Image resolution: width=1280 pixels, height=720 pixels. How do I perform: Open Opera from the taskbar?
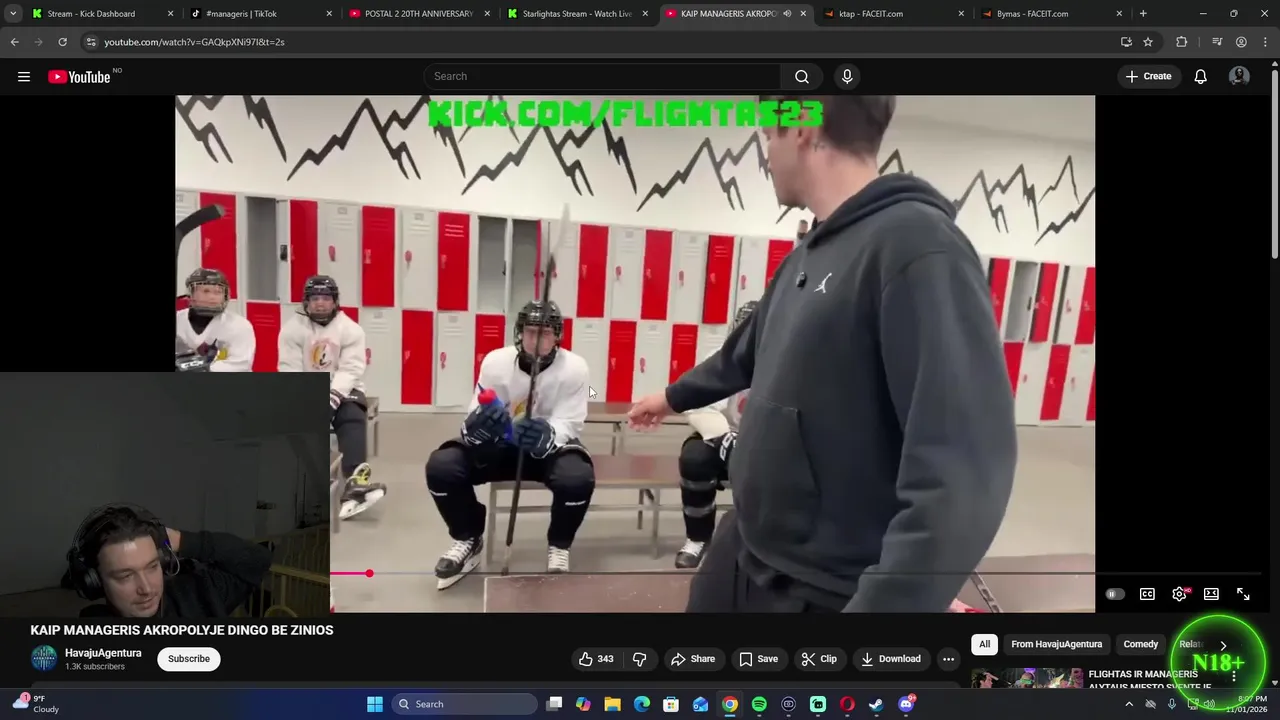pos(847,704)
